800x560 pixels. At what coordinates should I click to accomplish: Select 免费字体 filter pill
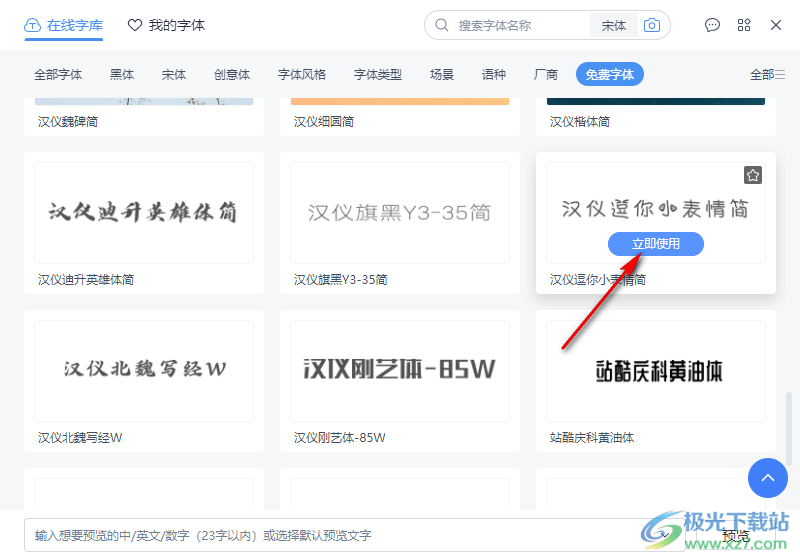tap(610, 74)
